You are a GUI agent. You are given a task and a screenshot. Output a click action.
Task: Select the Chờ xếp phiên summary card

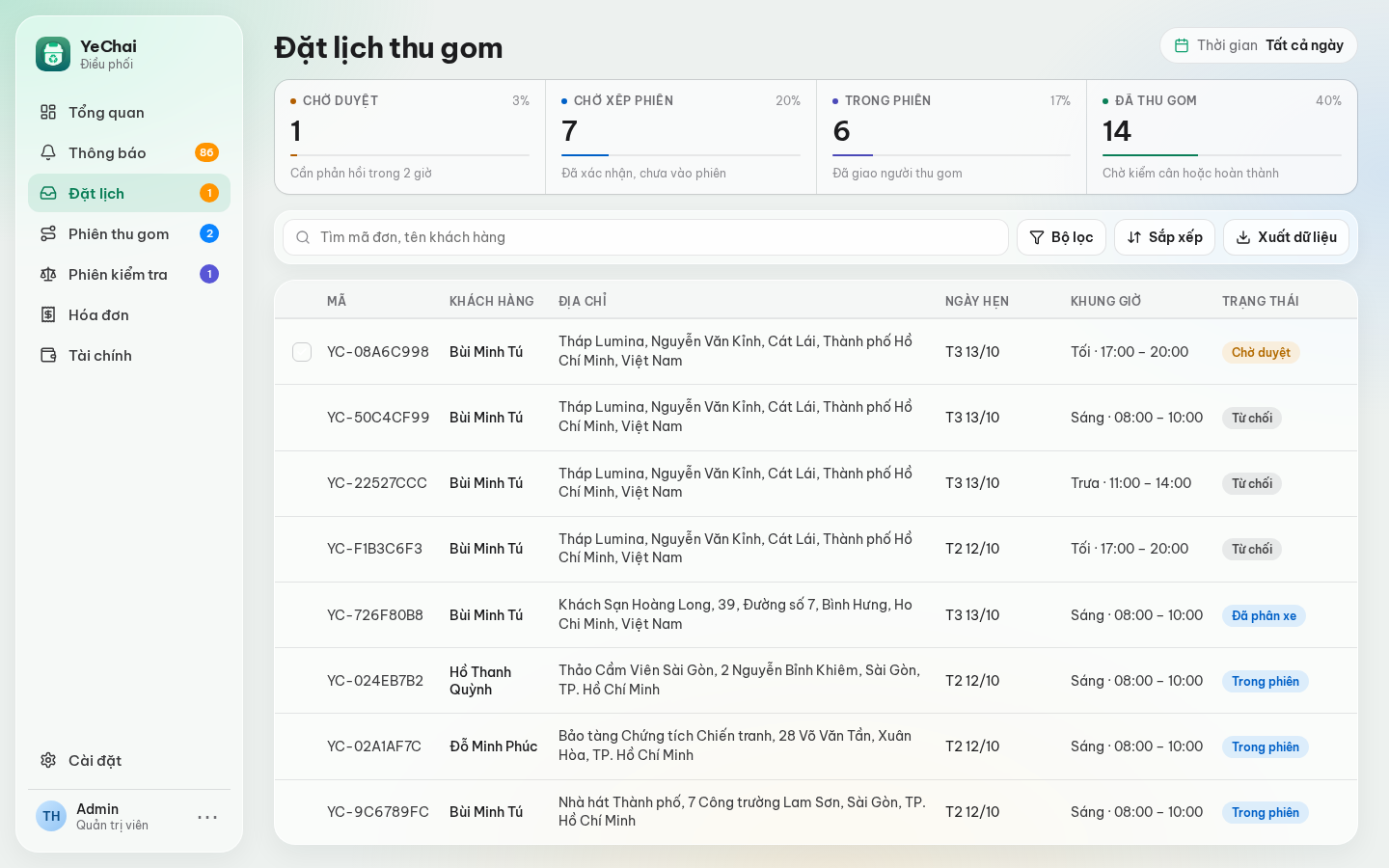click(x=681, y=137)
